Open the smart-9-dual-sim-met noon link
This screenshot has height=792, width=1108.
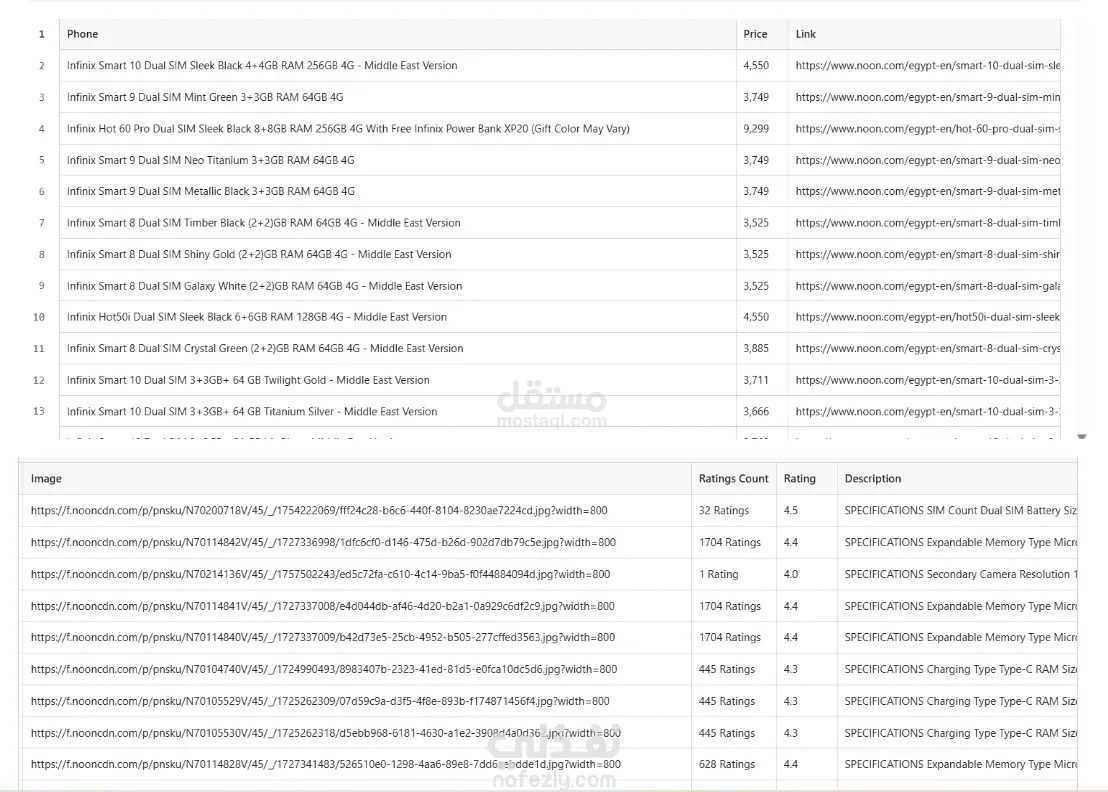tap(927, 191)
